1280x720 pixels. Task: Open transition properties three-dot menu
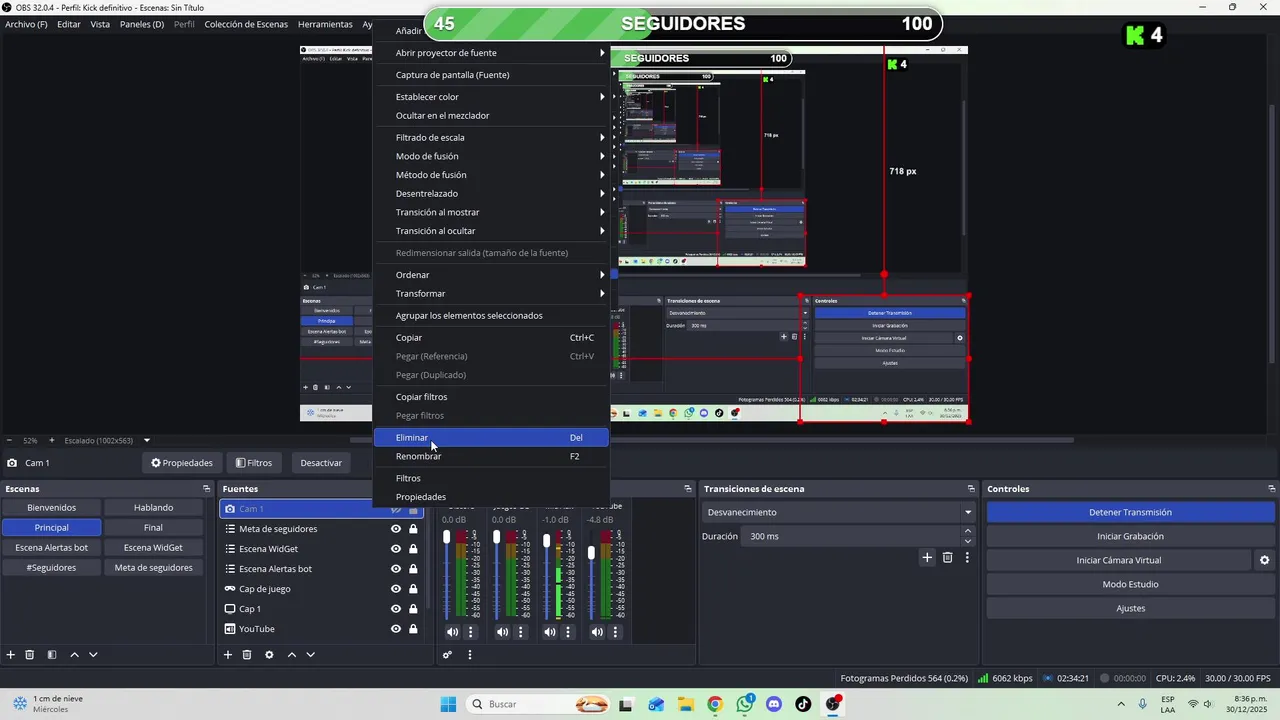coord(967,558)
